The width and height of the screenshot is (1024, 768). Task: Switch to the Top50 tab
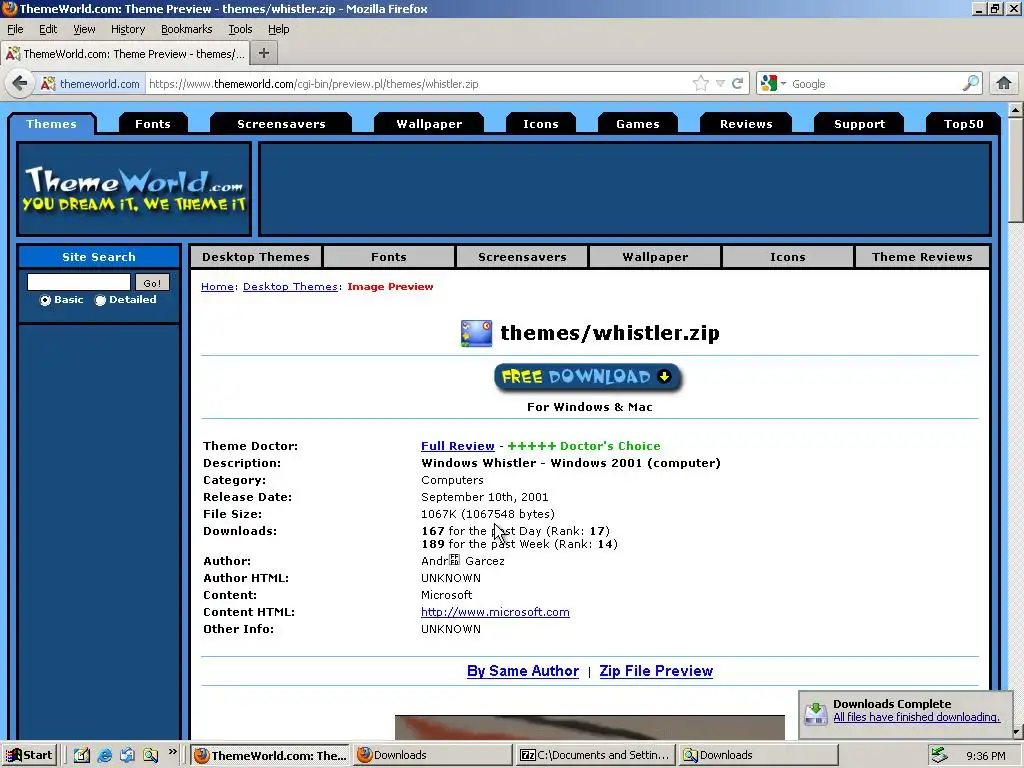pos(963,124)
